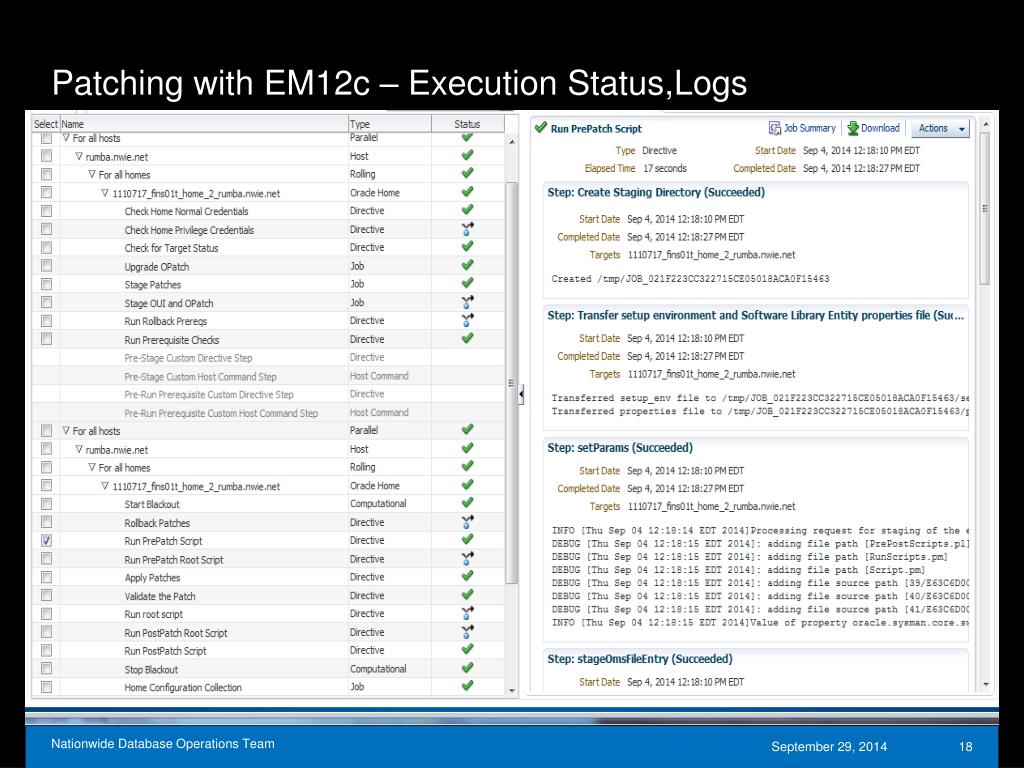Image resolution: width=1024 pixels, height=768 pixels.
Task: Tick the Run PrePatch Root Script checkbox
Action: coord(46,558)
